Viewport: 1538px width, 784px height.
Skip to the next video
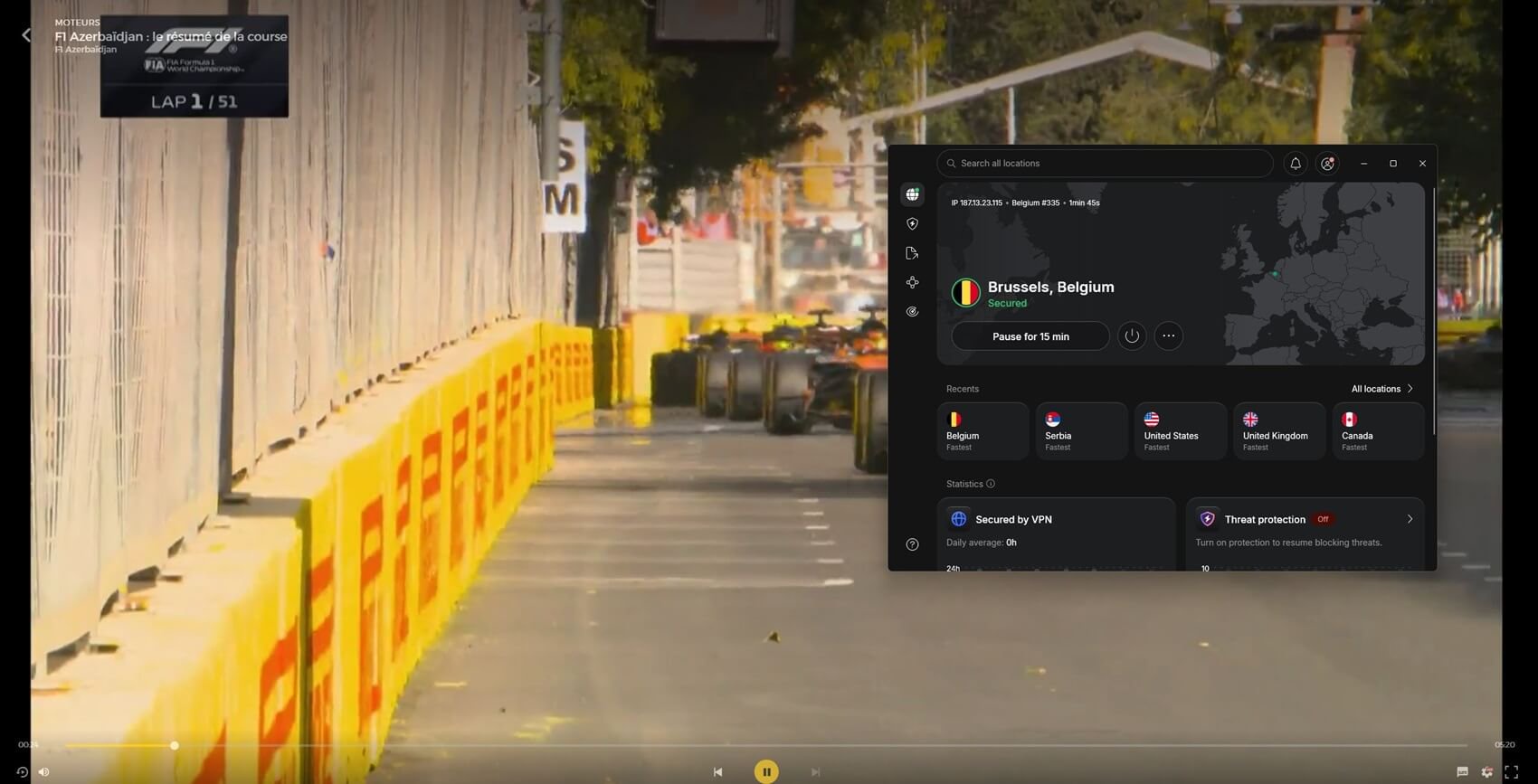(815, 771)
